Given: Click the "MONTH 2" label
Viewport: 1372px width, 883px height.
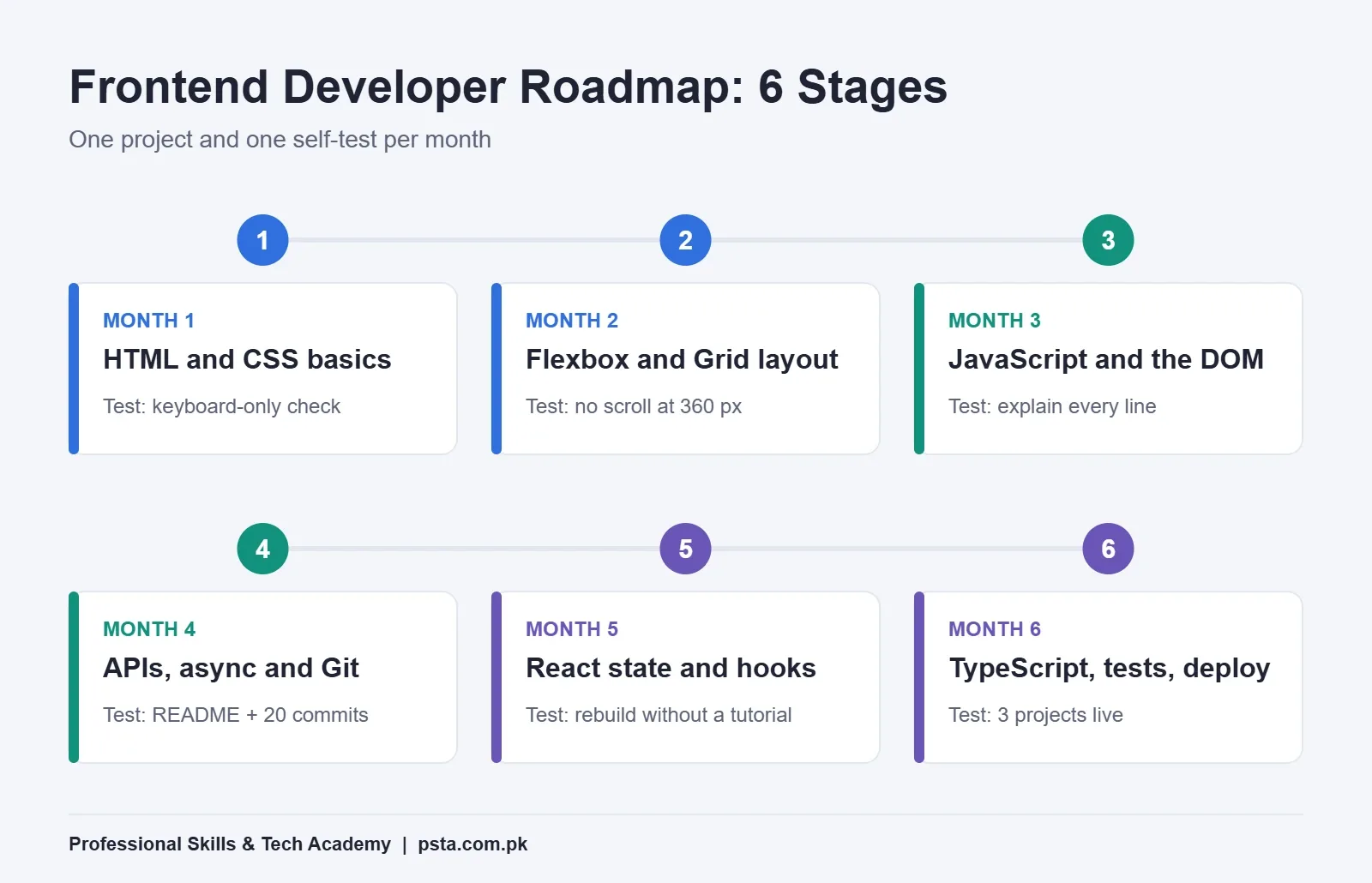Looking at the screenshot, I should coord(571,321).
